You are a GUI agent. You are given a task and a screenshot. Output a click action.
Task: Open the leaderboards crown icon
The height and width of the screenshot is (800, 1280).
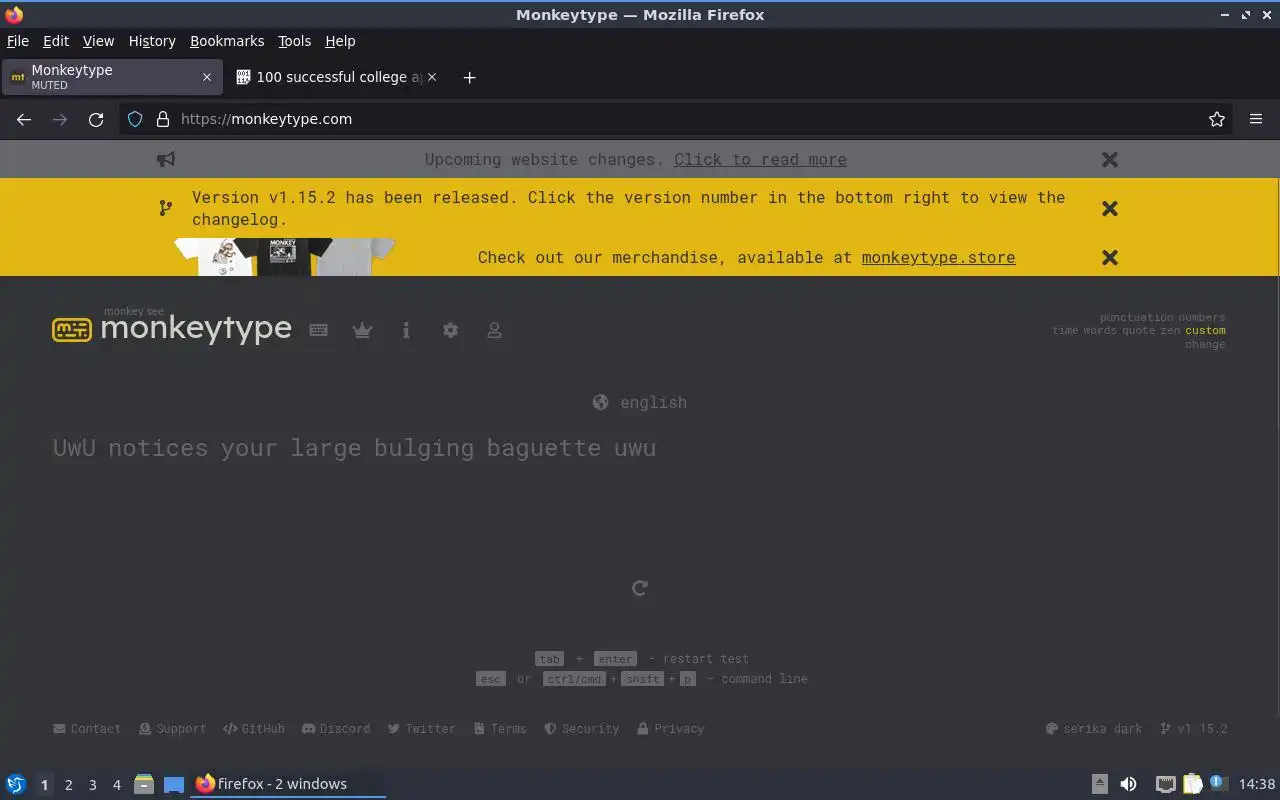362,330
